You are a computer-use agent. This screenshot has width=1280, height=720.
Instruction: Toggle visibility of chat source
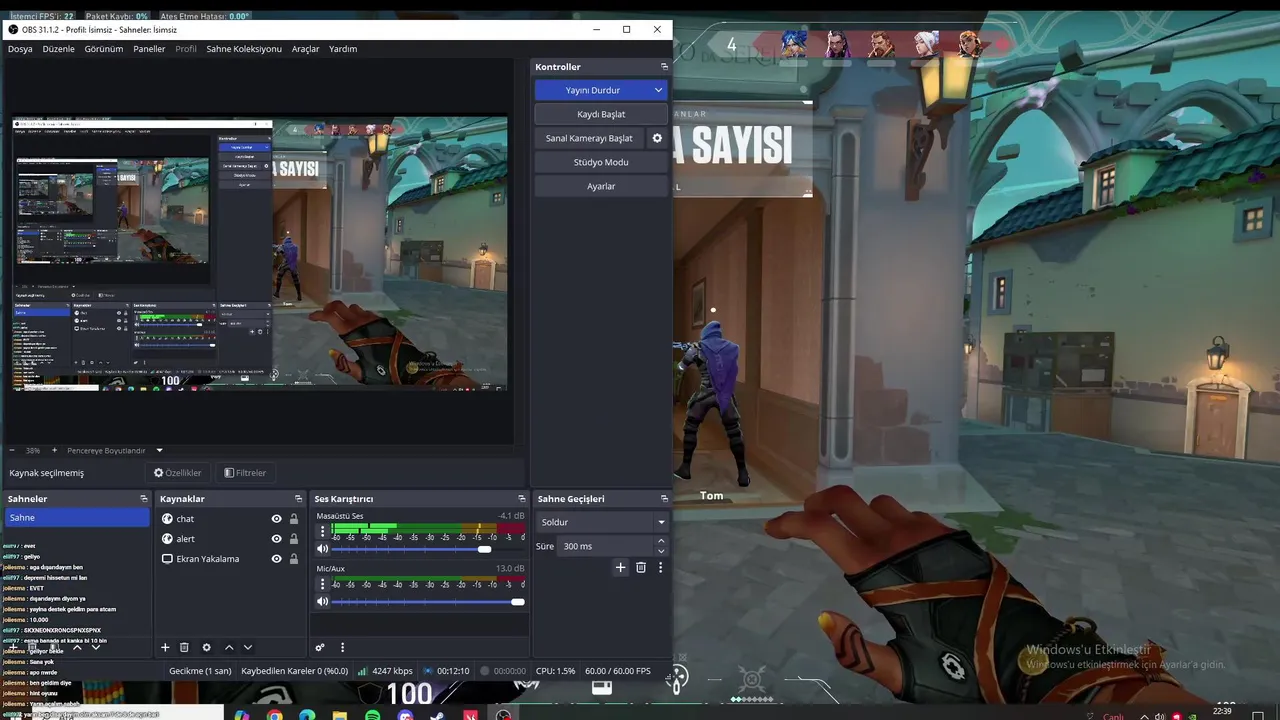tap(276, 519)
